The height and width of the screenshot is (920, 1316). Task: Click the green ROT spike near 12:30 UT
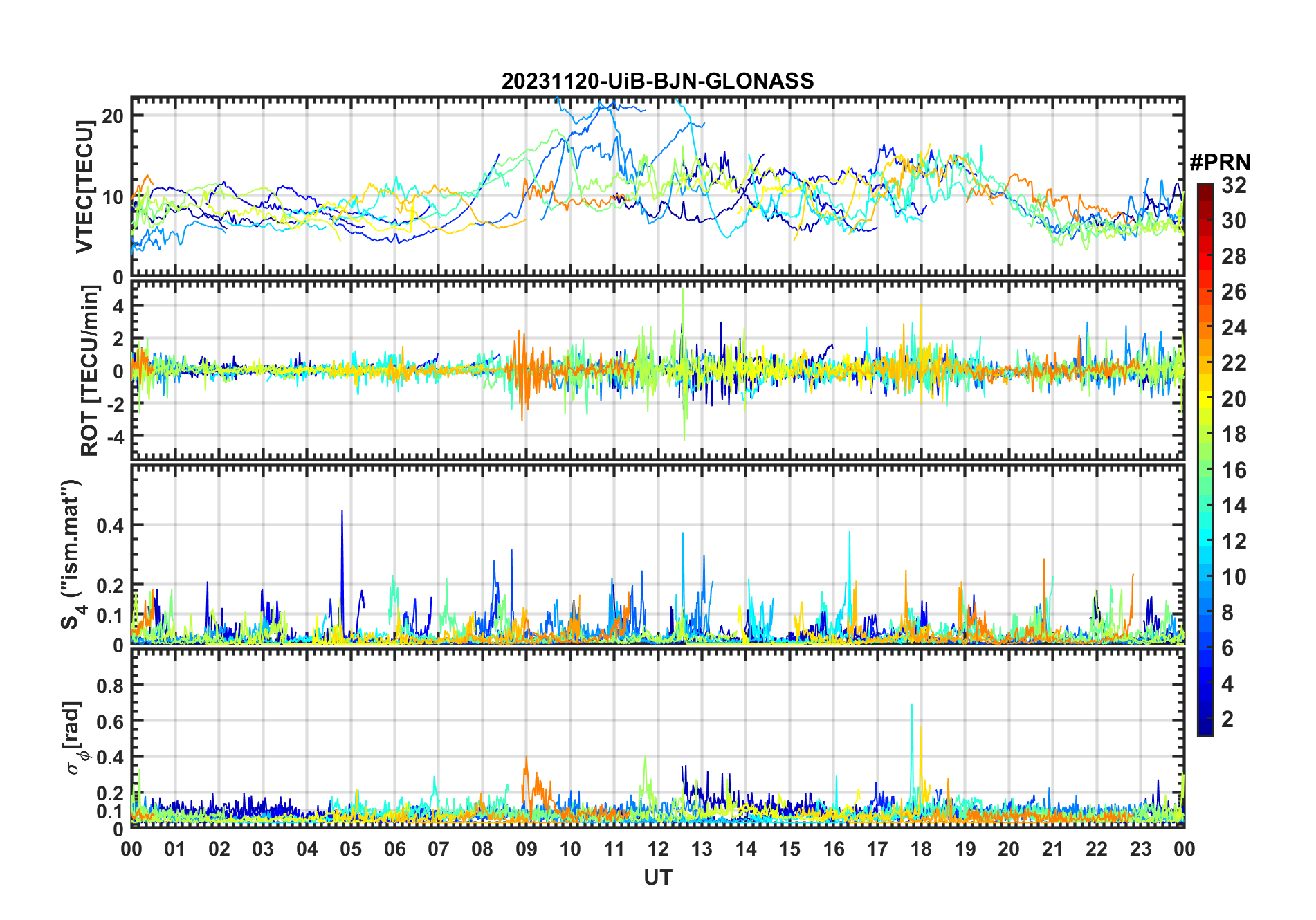pyautogui.click(x=684, y=363)
